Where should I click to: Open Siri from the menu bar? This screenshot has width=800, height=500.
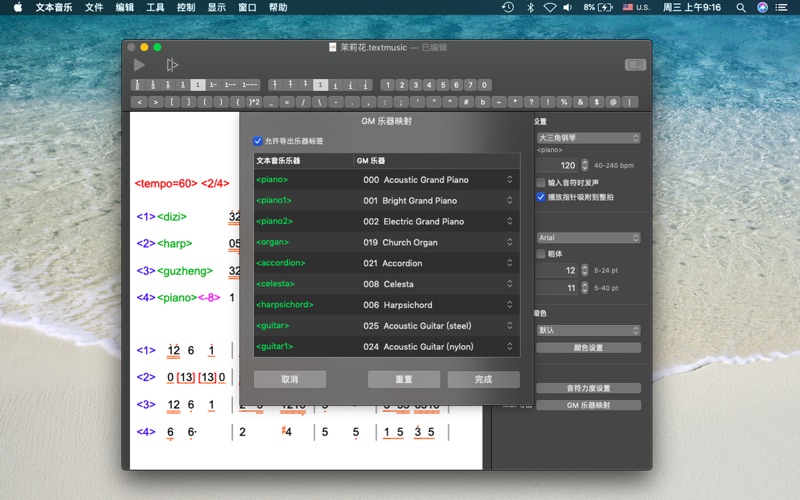763,7
